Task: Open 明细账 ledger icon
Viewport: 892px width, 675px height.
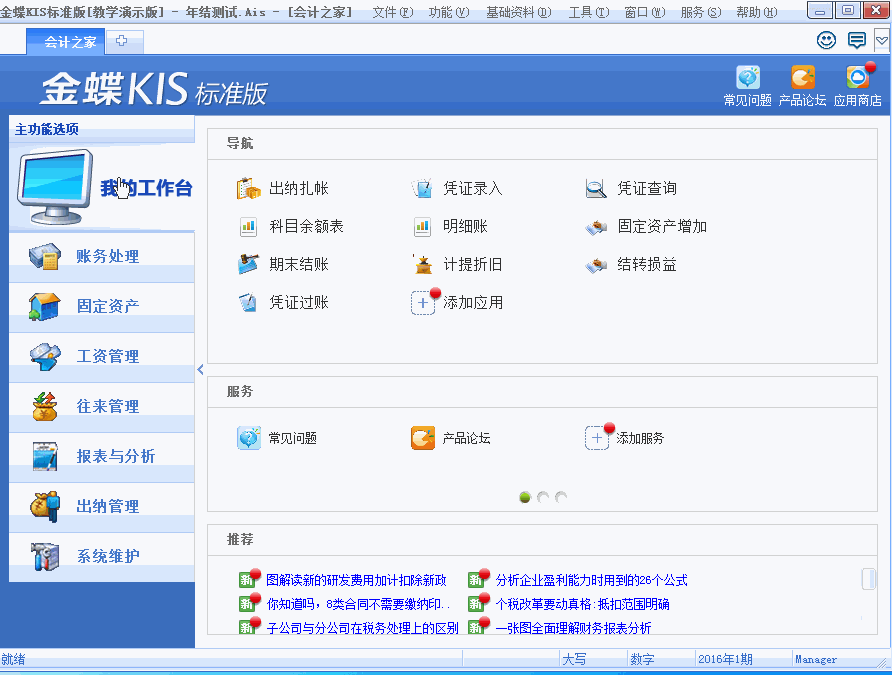Action: point(423,226)
